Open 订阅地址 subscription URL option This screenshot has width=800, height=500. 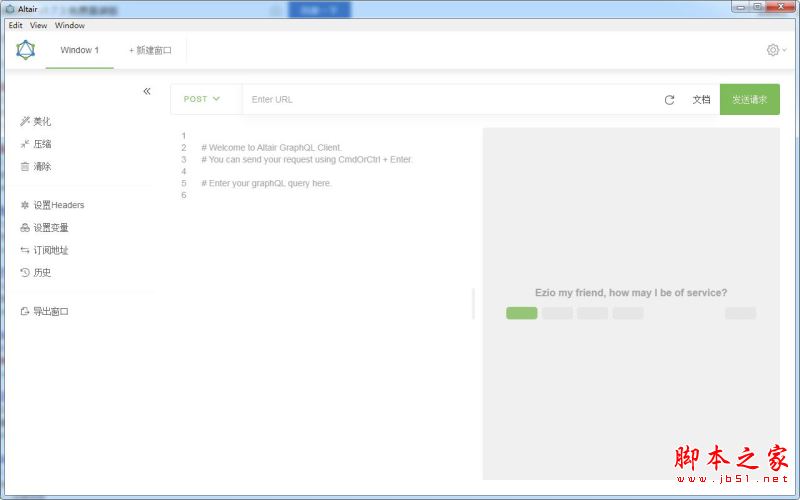tap(44, 250)
